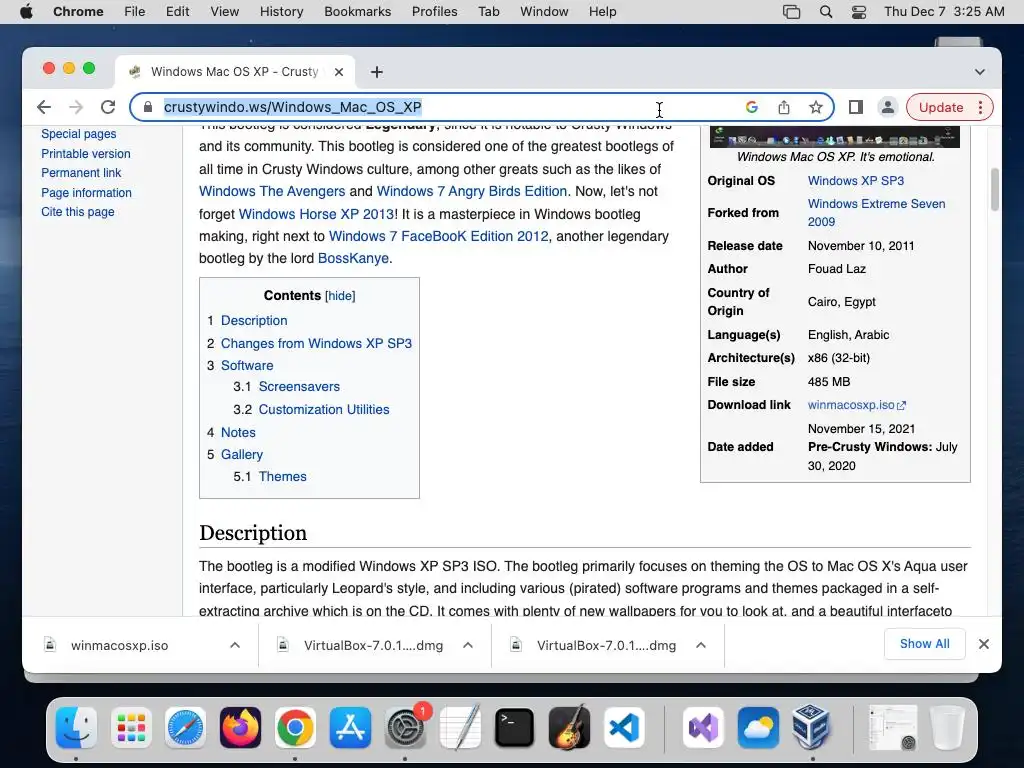
Task: Click Cite this page link
Action: point(78,212)
